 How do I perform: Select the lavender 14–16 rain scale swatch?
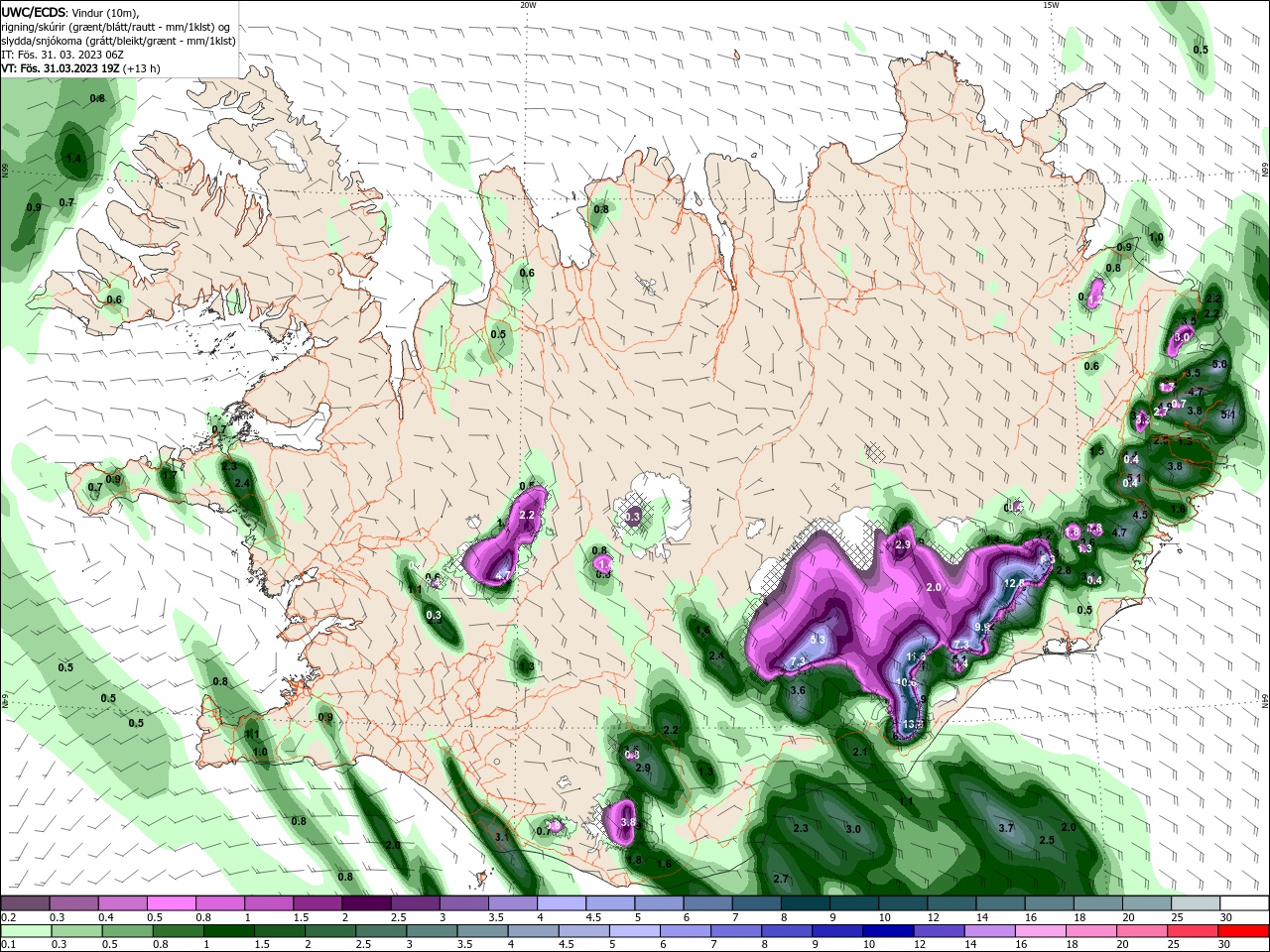pyautogui.click(x=989, y=931)
